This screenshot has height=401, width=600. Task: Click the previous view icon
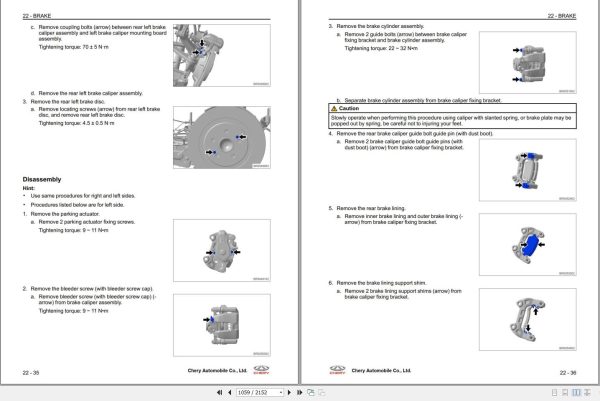click(311, 392)
